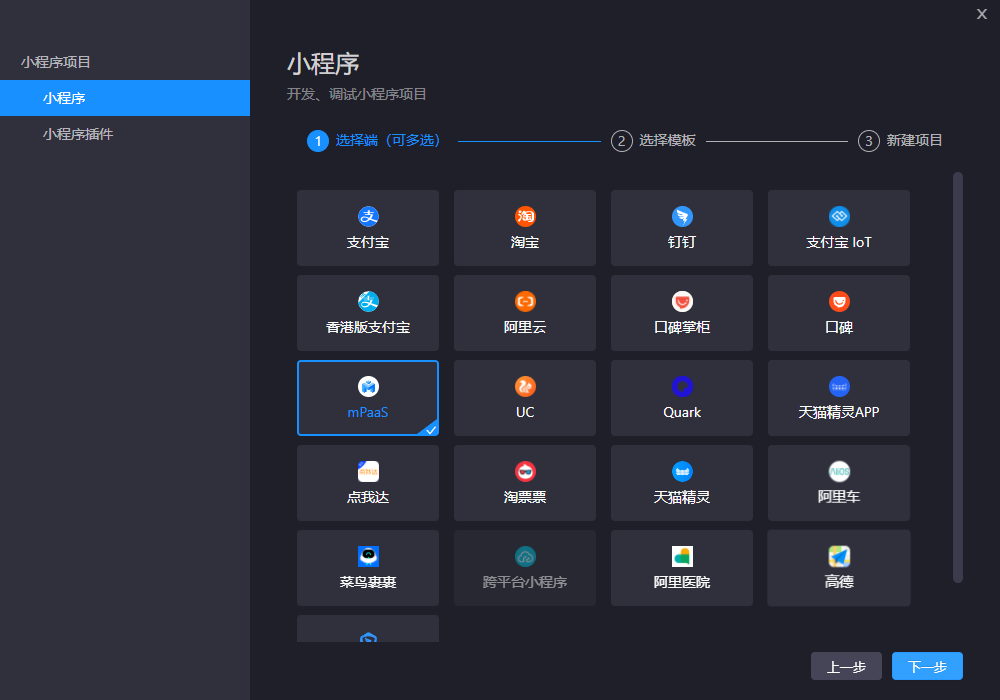Deselect the mPaaS platform icon

coord(368,386)
